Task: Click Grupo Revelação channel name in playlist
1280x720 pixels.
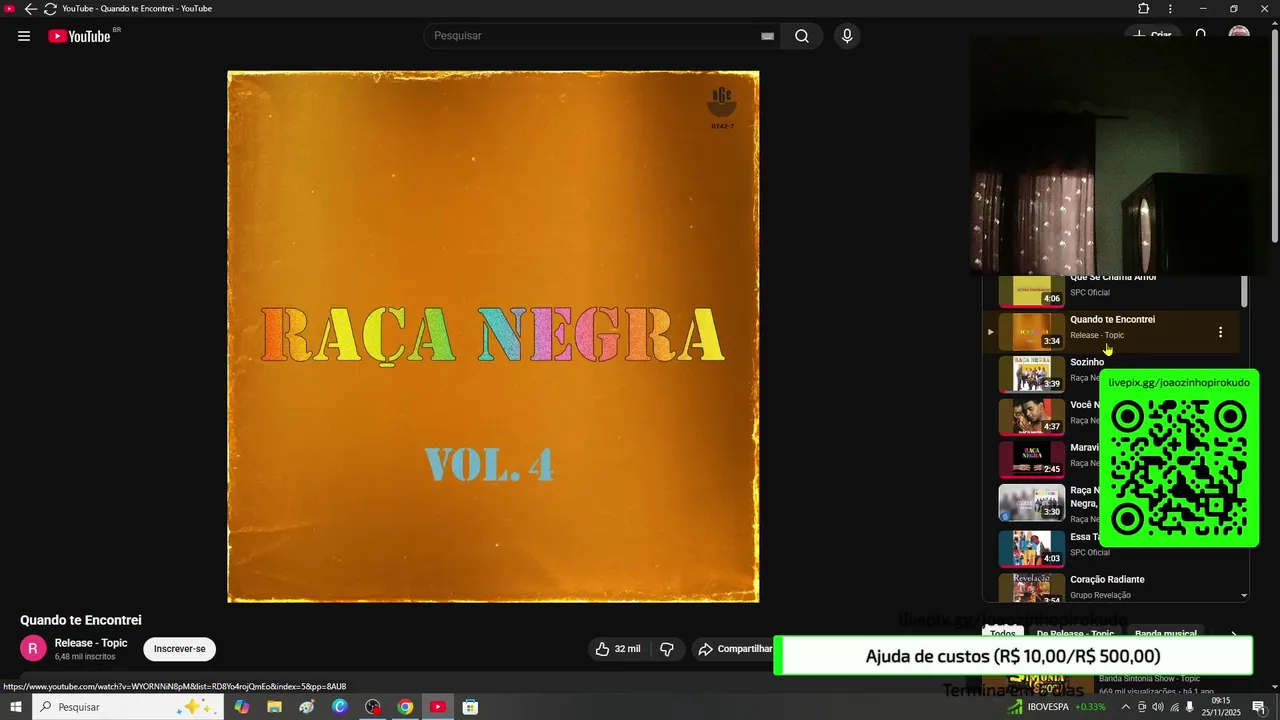Action: click(x=1100, y=595)
